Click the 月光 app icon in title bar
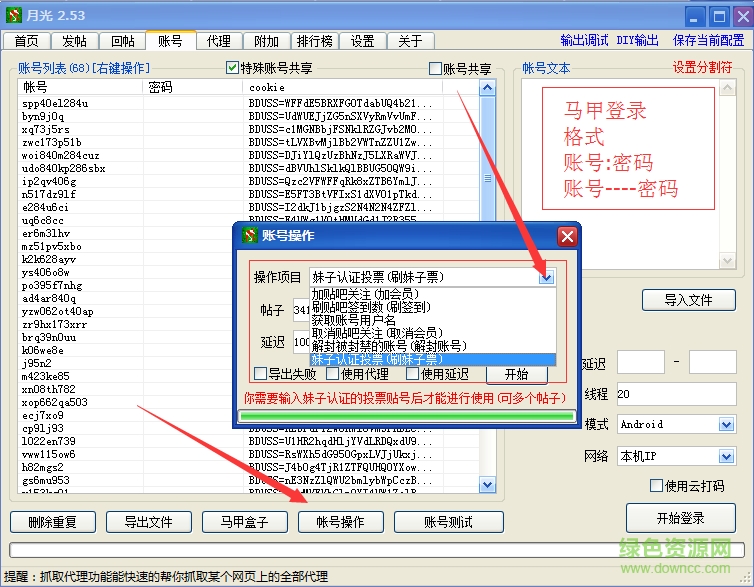This screenshot has width=754, height=587. tap(15, 15)
